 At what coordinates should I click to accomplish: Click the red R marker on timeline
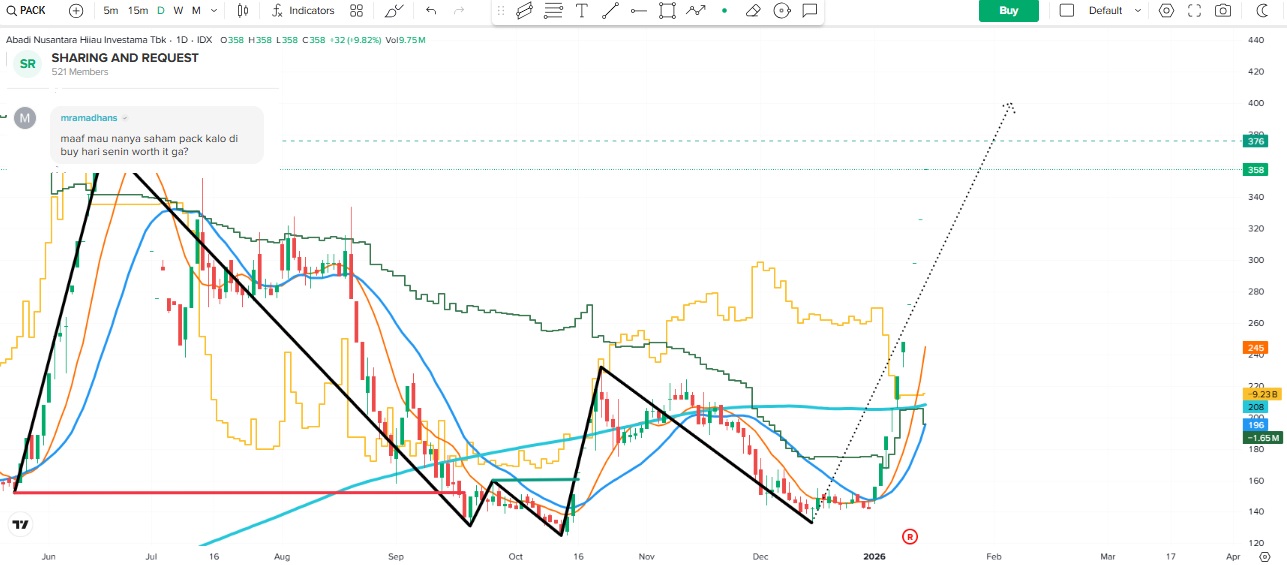pyautogui.click(x=910, y=537)
